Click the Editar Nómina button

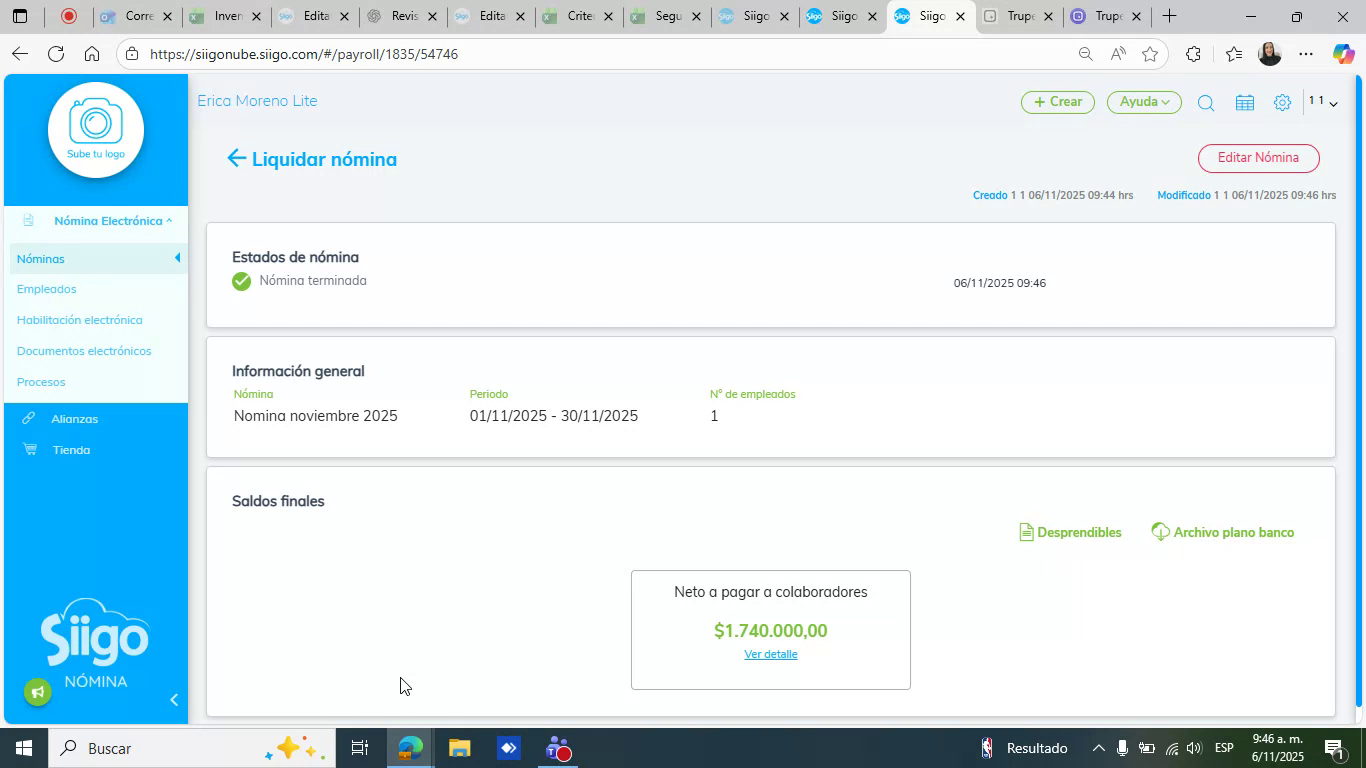pyautogui.click(x=1258, y=158)
